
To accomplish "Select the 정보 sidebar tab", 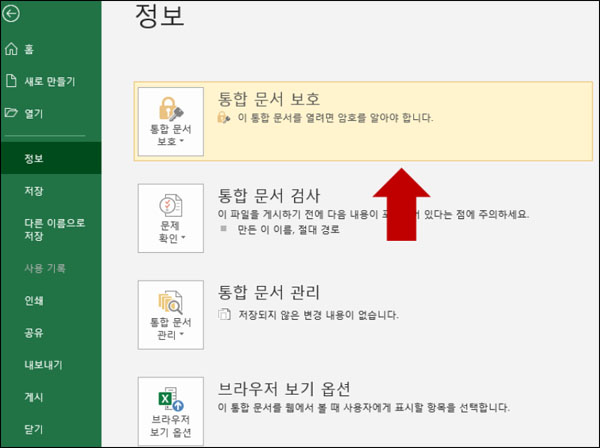I will 51,158.
